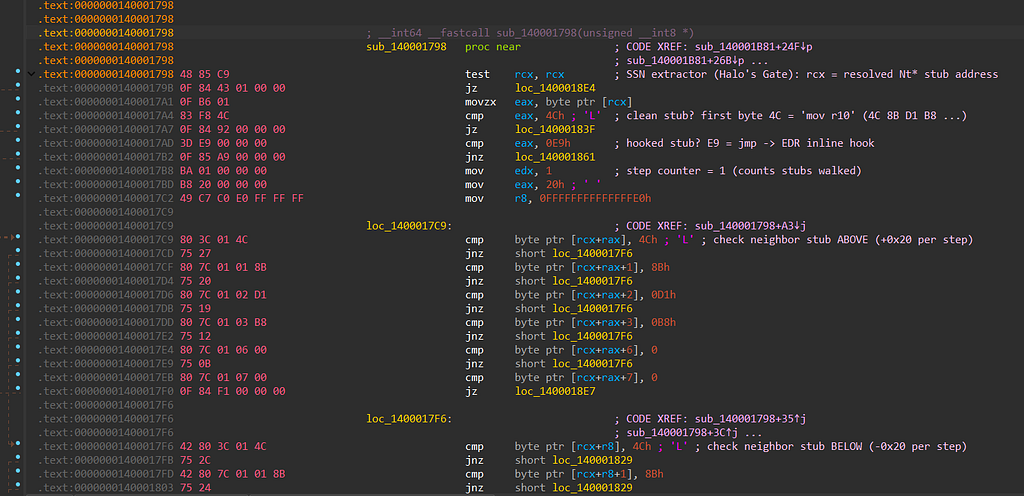Click the 'step counter = 1' comment

pos(737,171)
